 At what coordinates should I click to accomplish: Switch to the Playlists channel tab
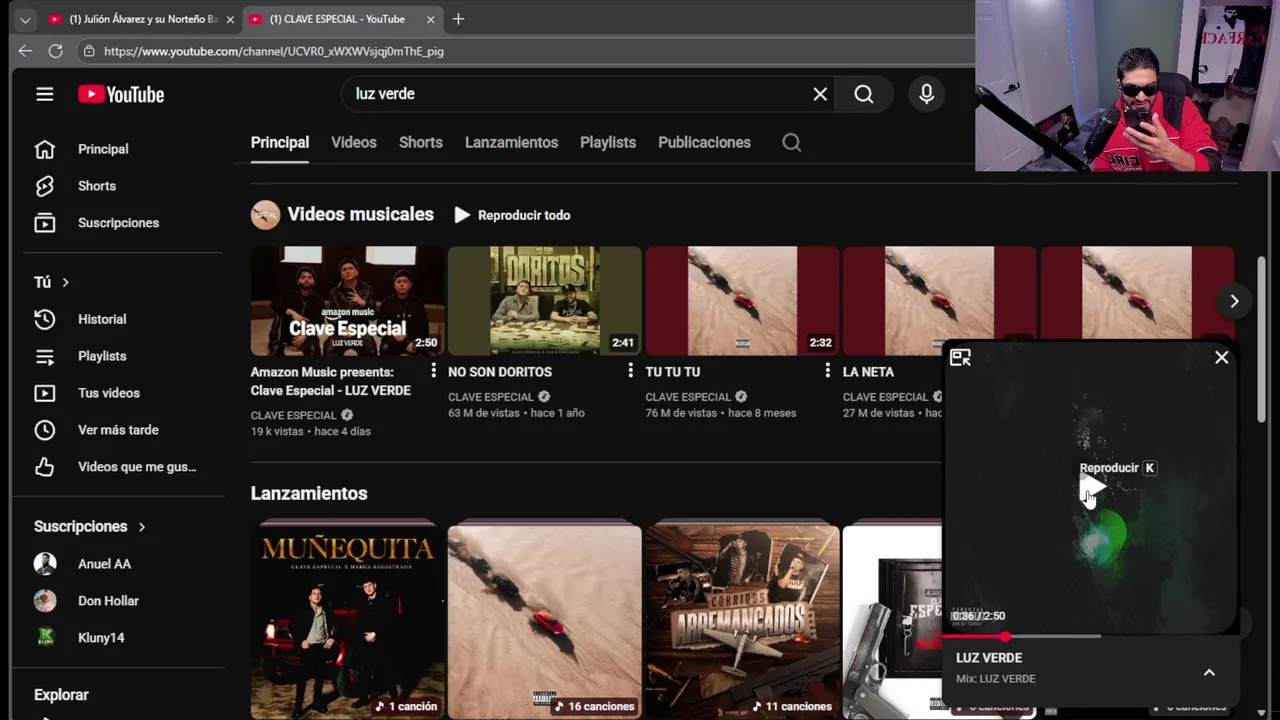click(x=608, y=142)
